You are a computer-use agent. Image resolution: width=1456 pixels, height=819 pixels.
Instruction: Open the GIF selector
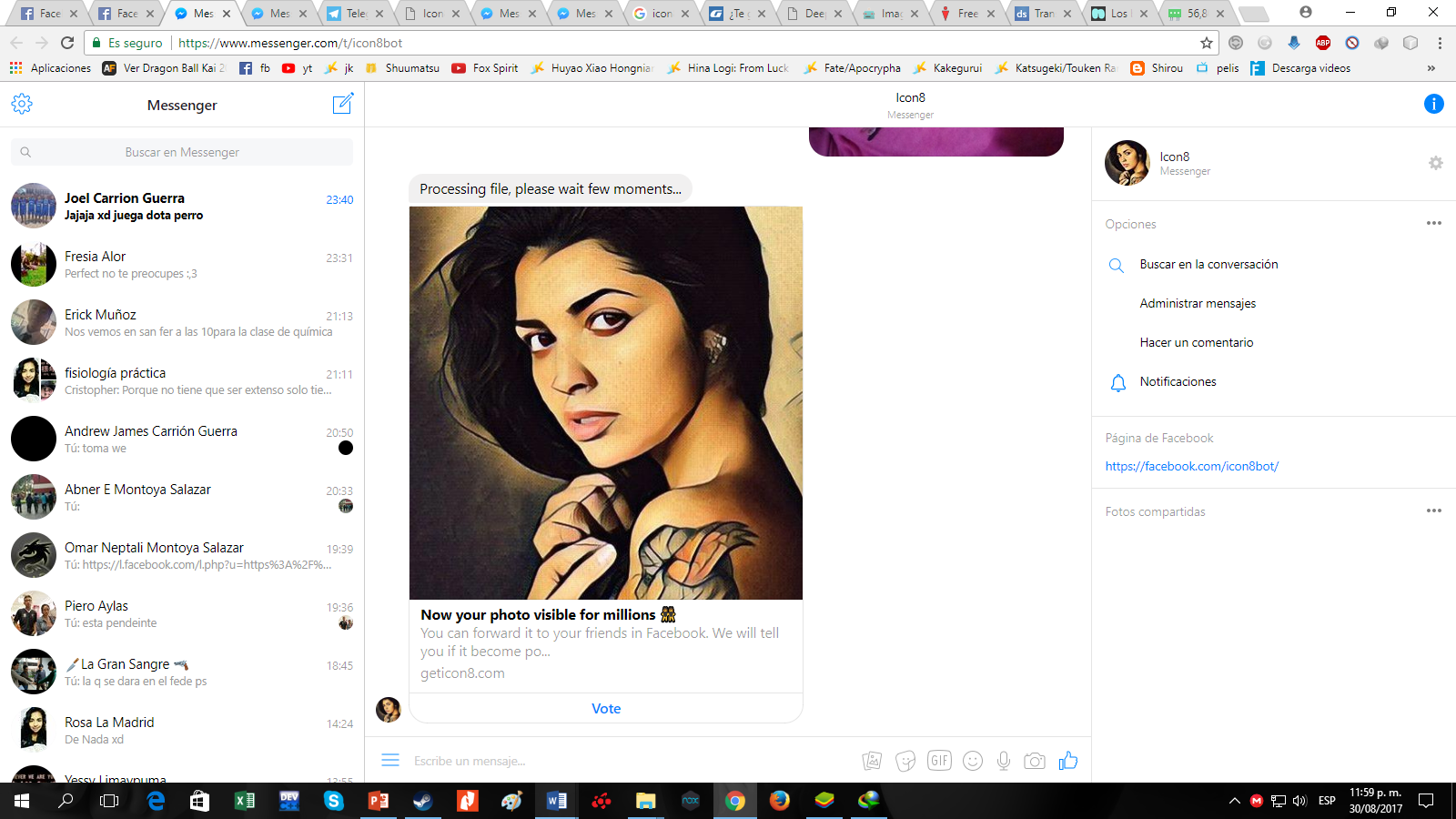939,761
